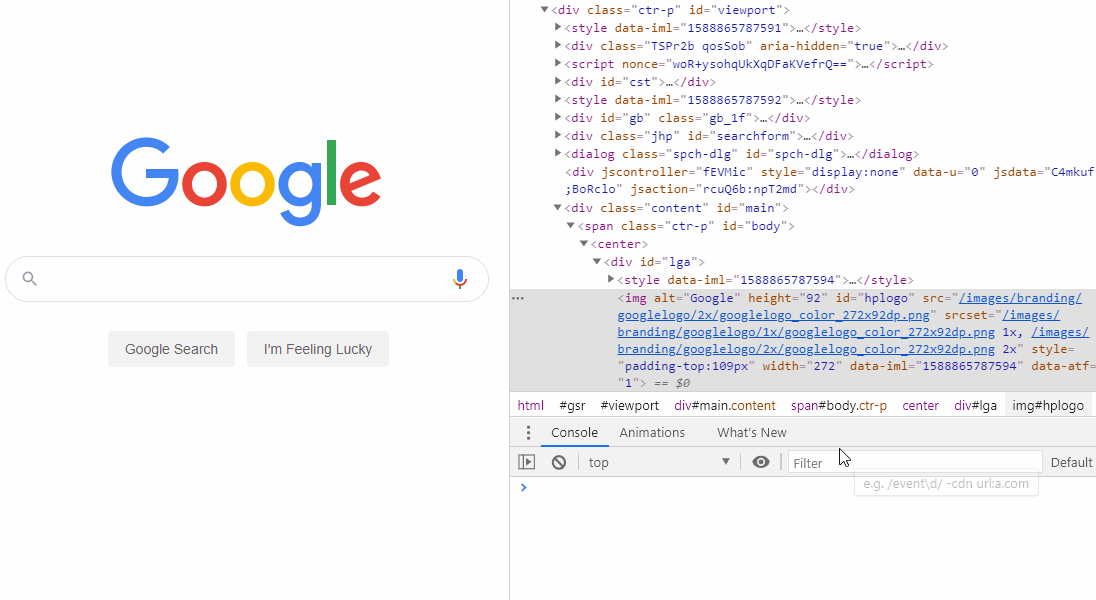The width and height of the screenshot is (1096, 600).
Task: Collapse the center element node
Action: click(x=584, y=243)
